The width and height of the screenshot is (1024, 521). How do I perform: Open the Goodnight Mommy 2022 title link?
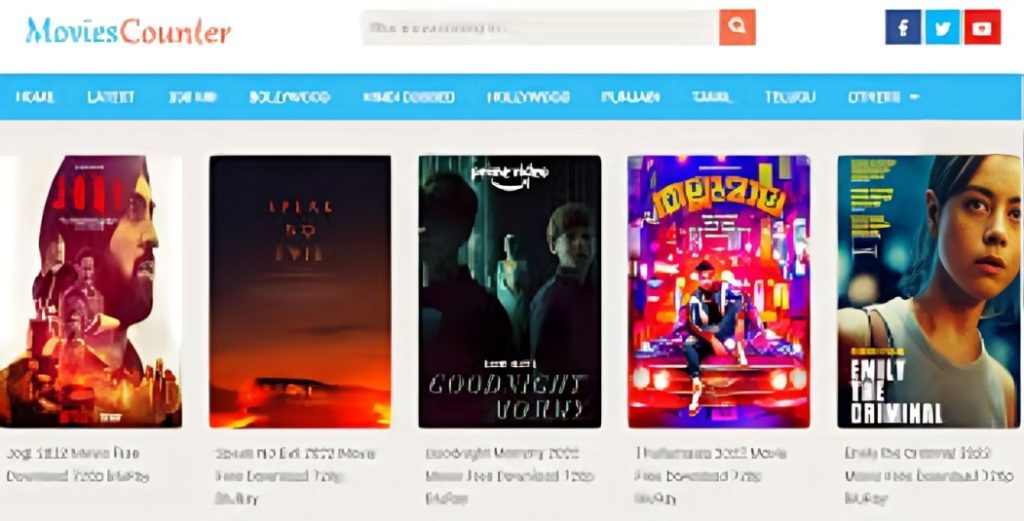click(x=509, y=475)
